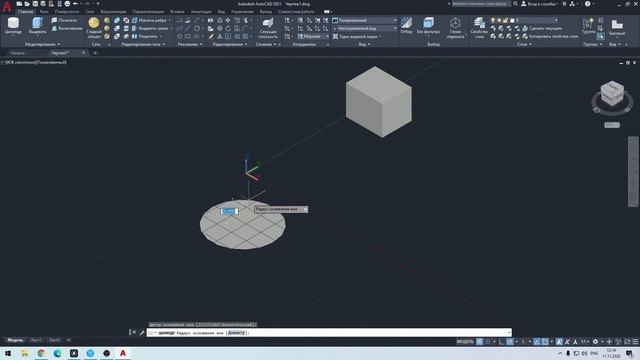Viewport: 640px width, 360px height.
Task: Open the layer selection dropdown
Action: [x=524, y=20]
